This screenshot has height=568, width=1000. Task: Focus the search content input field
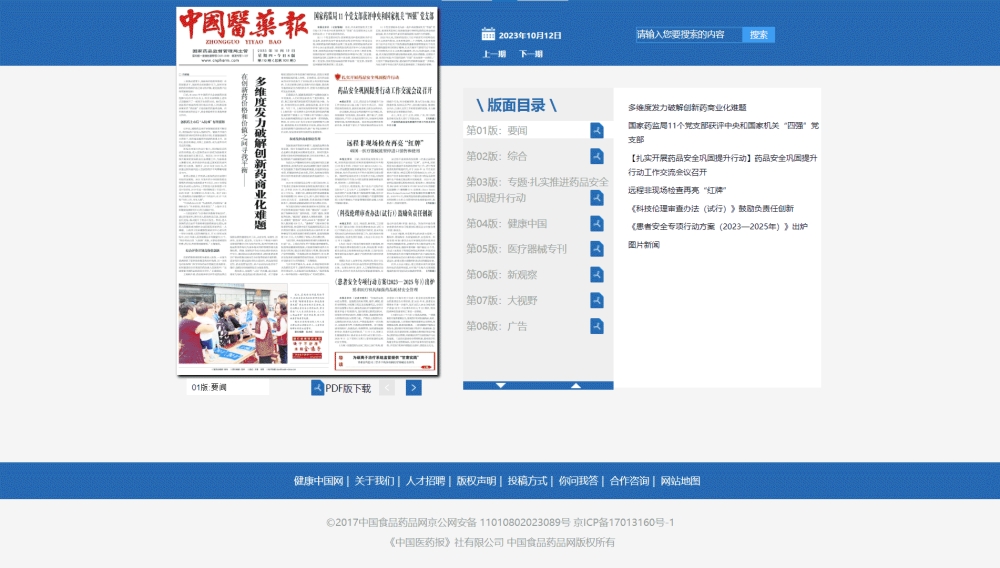coord(688,35)
